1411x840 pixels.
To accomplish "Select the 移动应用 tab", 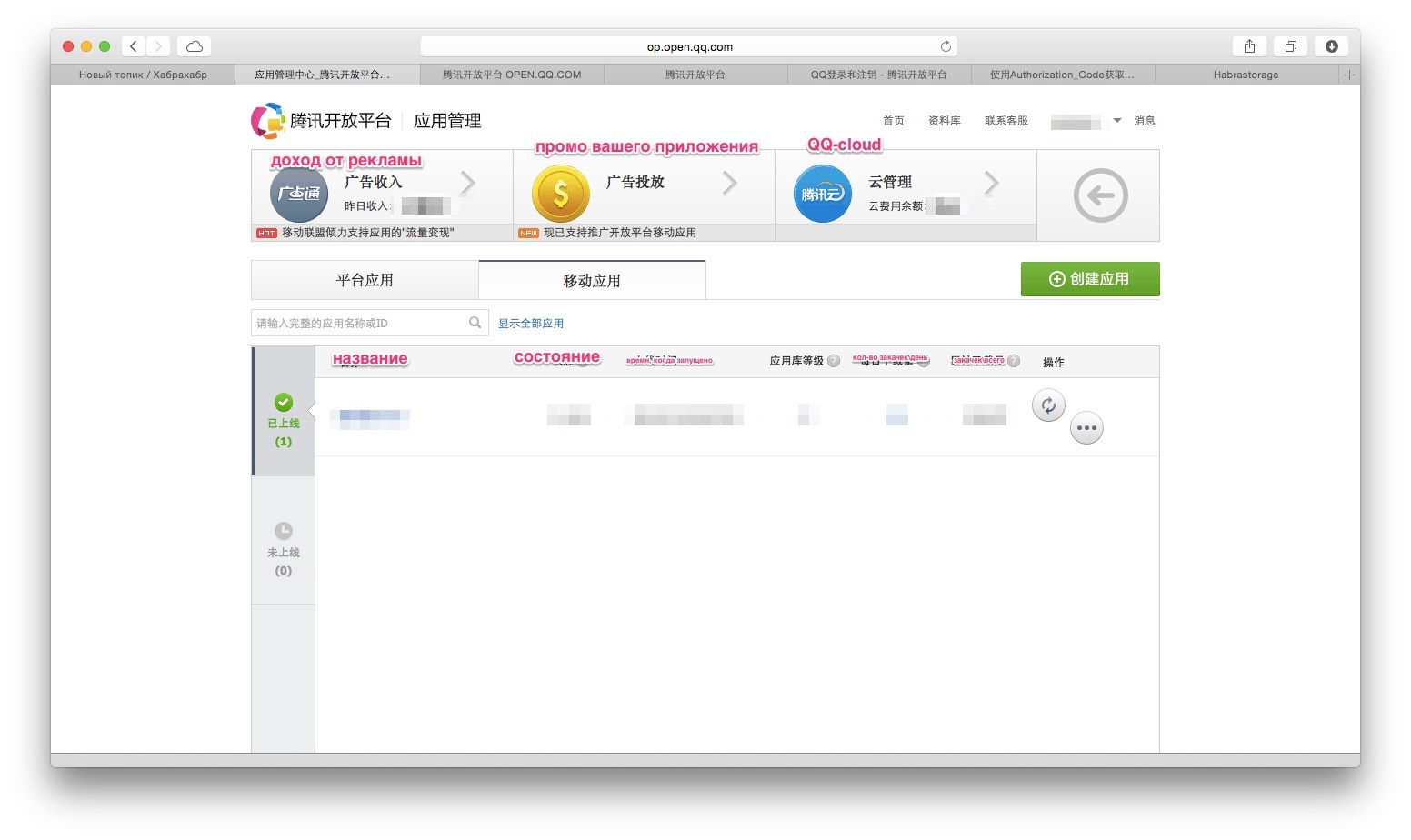I will pyautogui.click(x=592, y=281).
